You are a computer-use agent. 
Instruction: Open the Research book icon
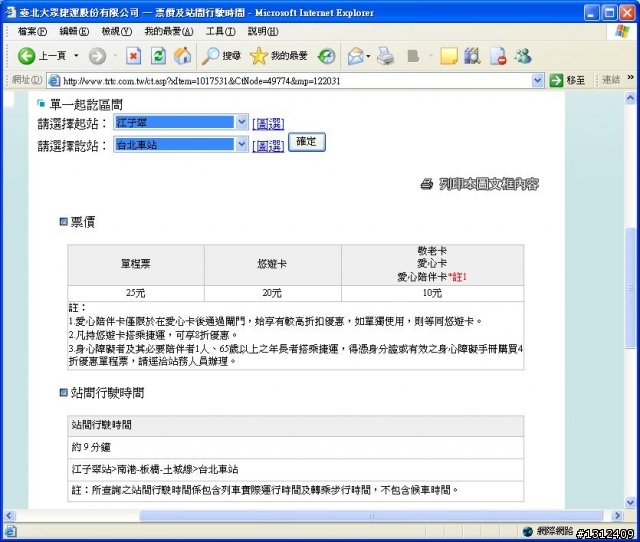pyautogui.click(x=472, y=56)
